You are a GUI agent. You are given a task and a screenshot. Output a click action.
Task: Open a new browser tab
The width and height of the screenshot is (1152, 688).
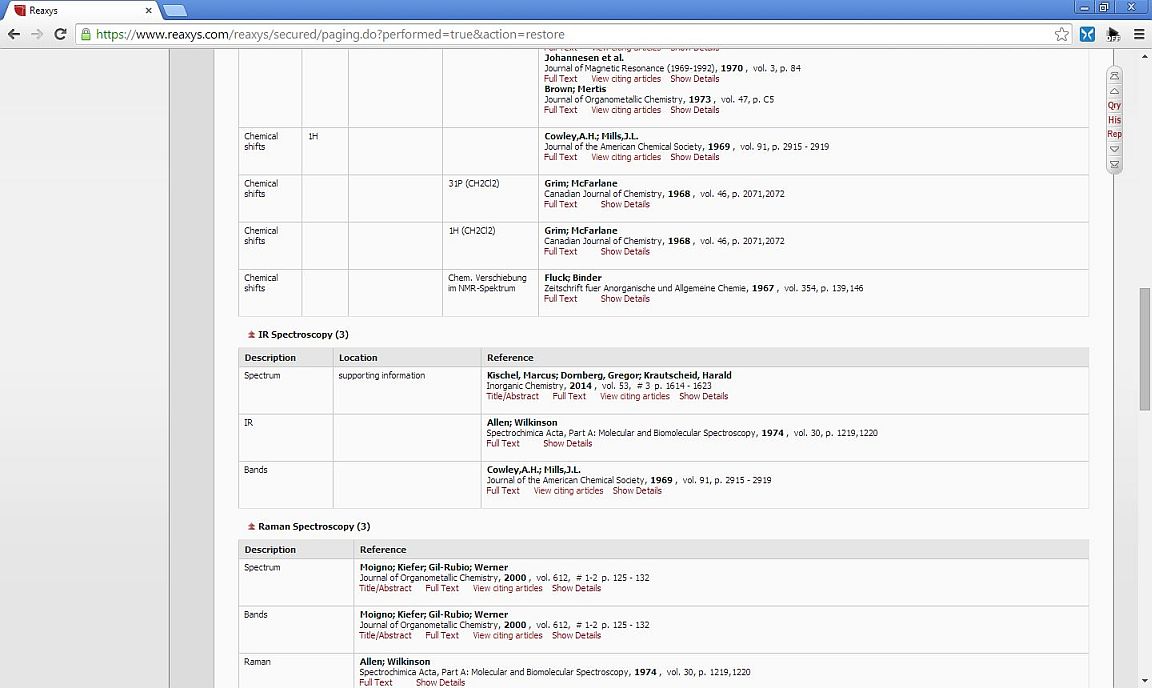[x=175, y=10]
